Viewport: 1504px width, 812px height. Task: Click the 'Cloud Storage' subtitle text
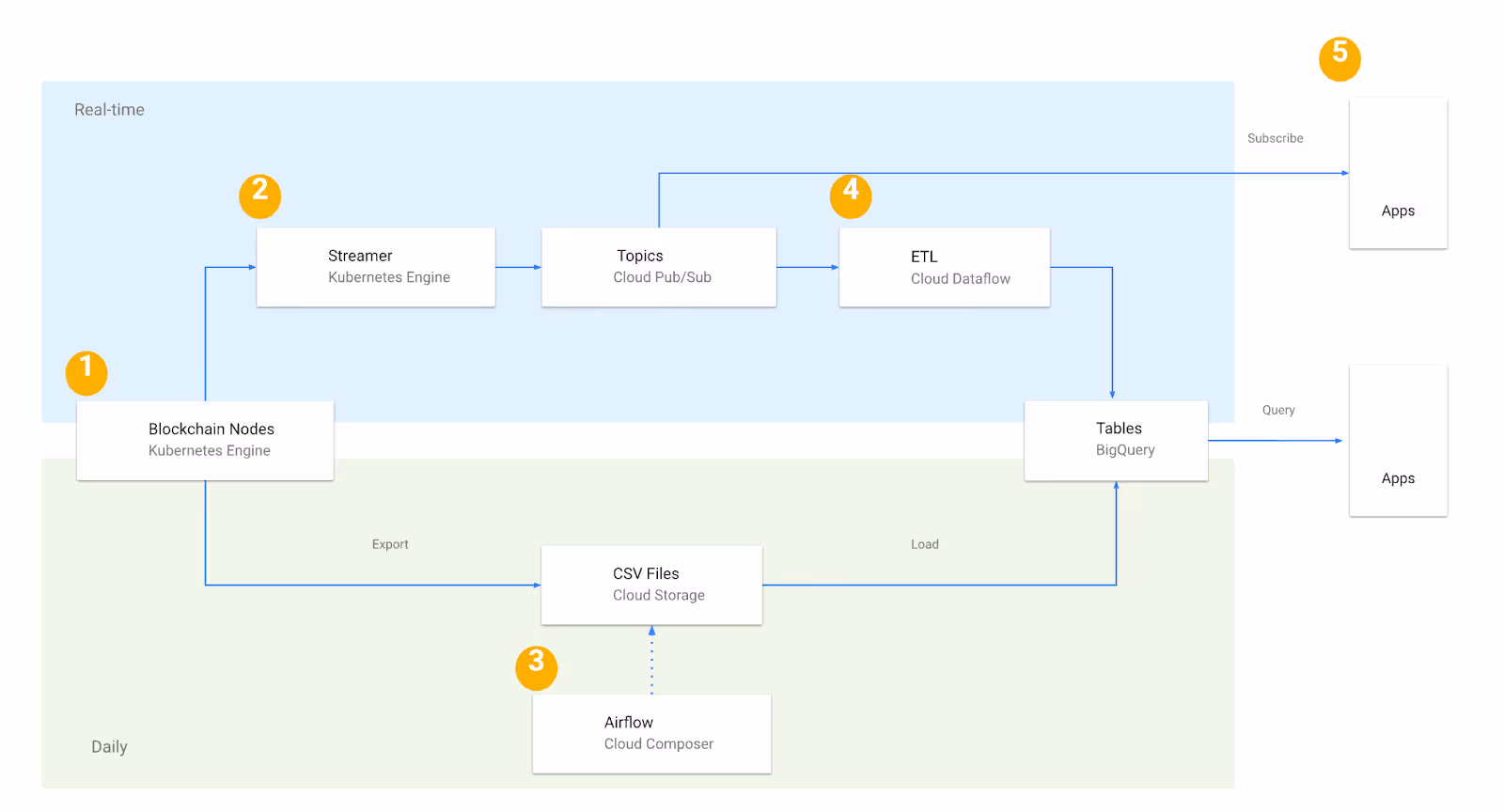[659, 595]
